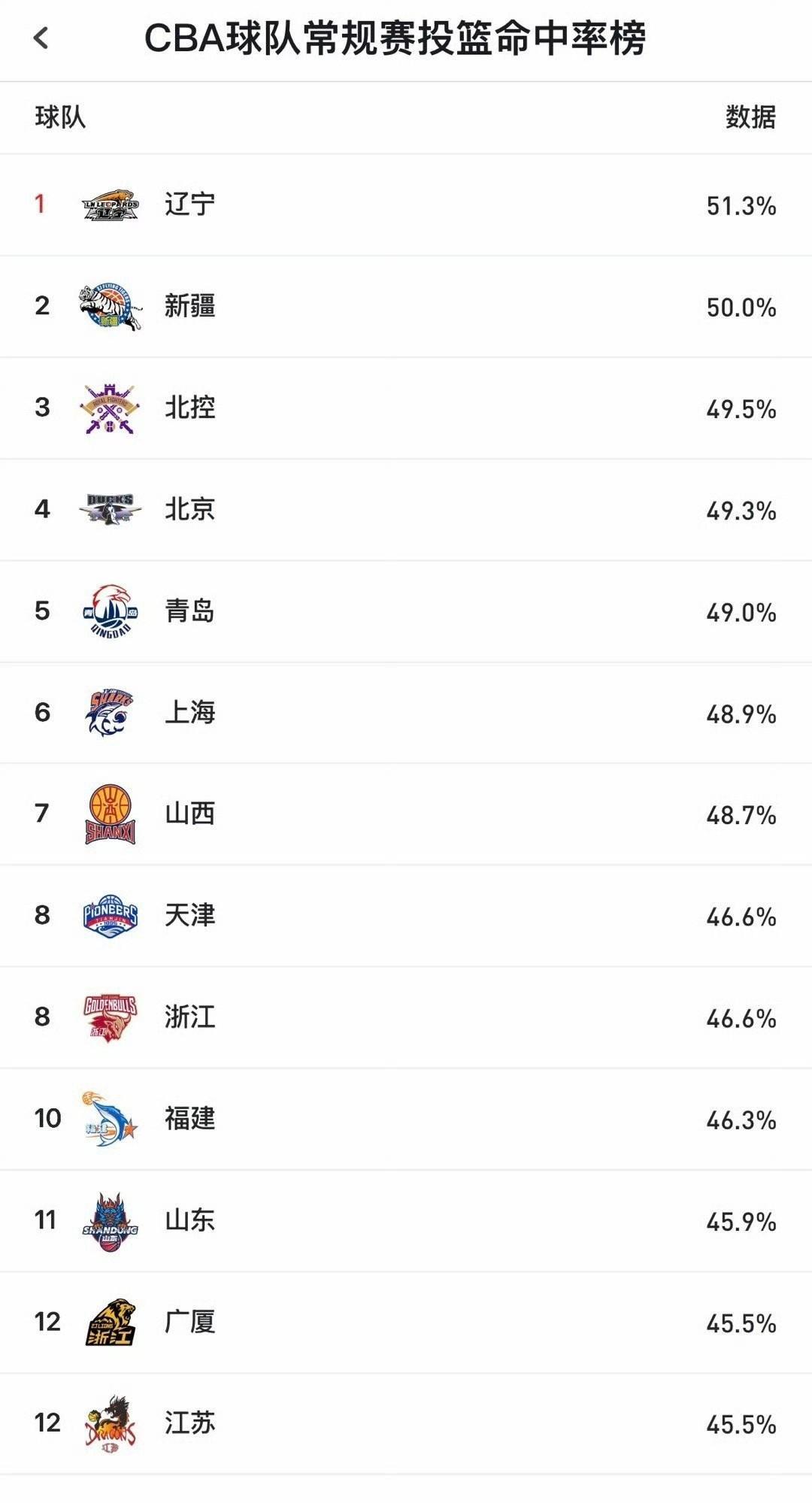Click the 数据 column header

[x=750, y=117]
